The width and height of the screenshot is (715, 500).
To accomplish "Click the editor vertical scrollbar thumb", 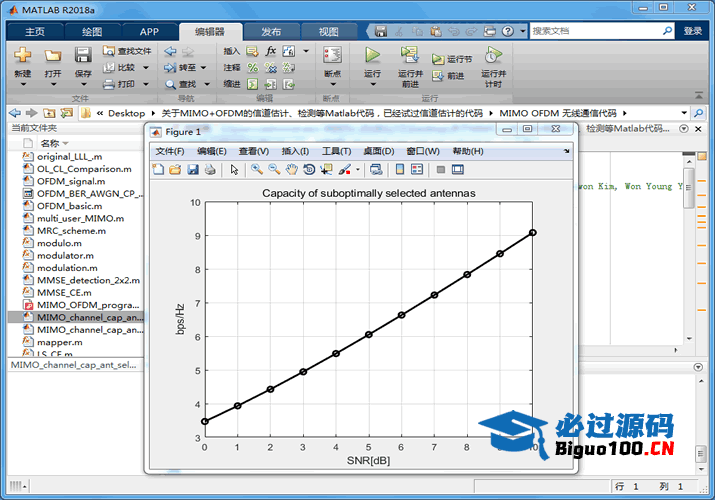I will 689,188.
